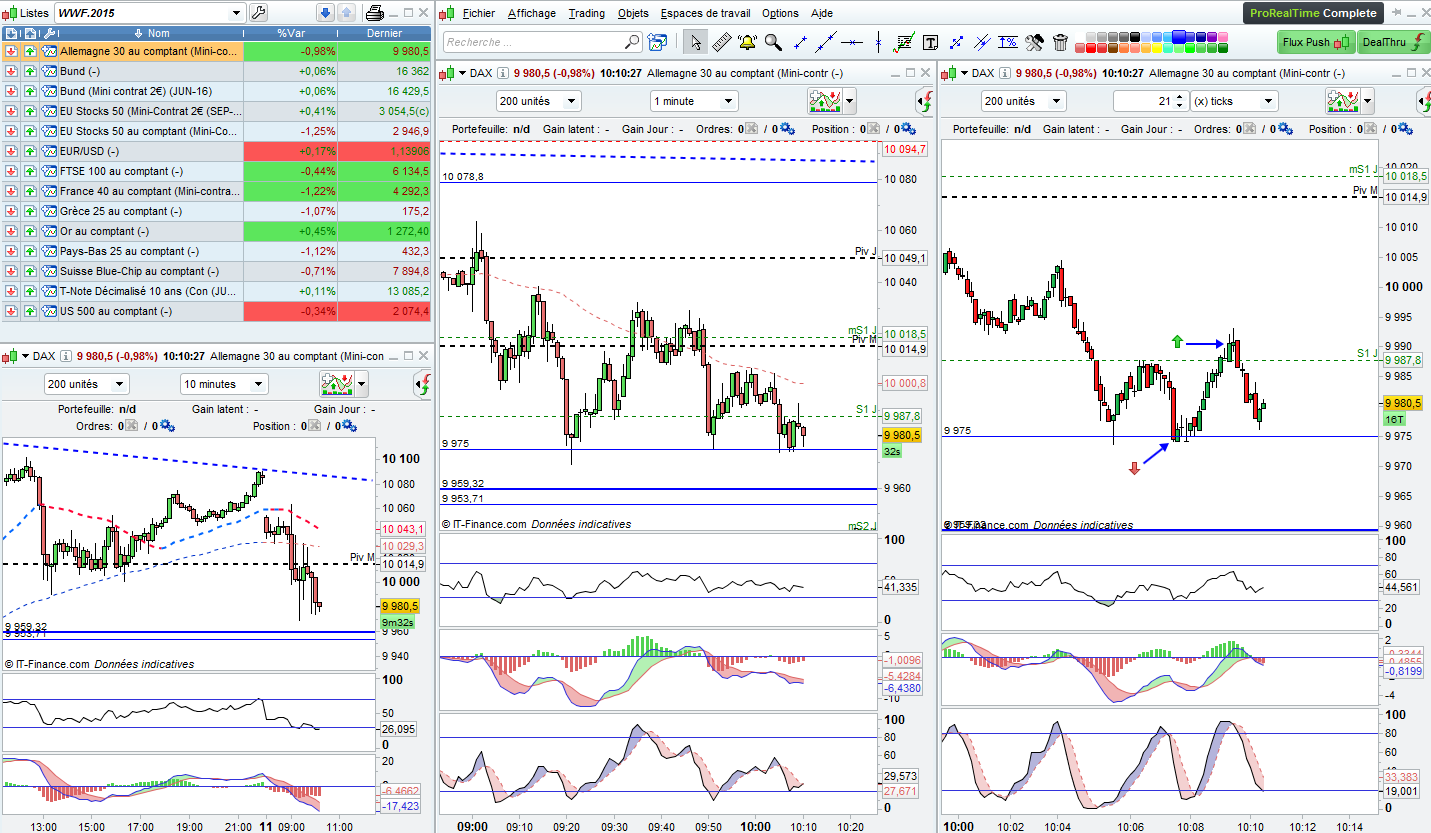Open orders settings gear in 1 minute chart

(787, 129)
